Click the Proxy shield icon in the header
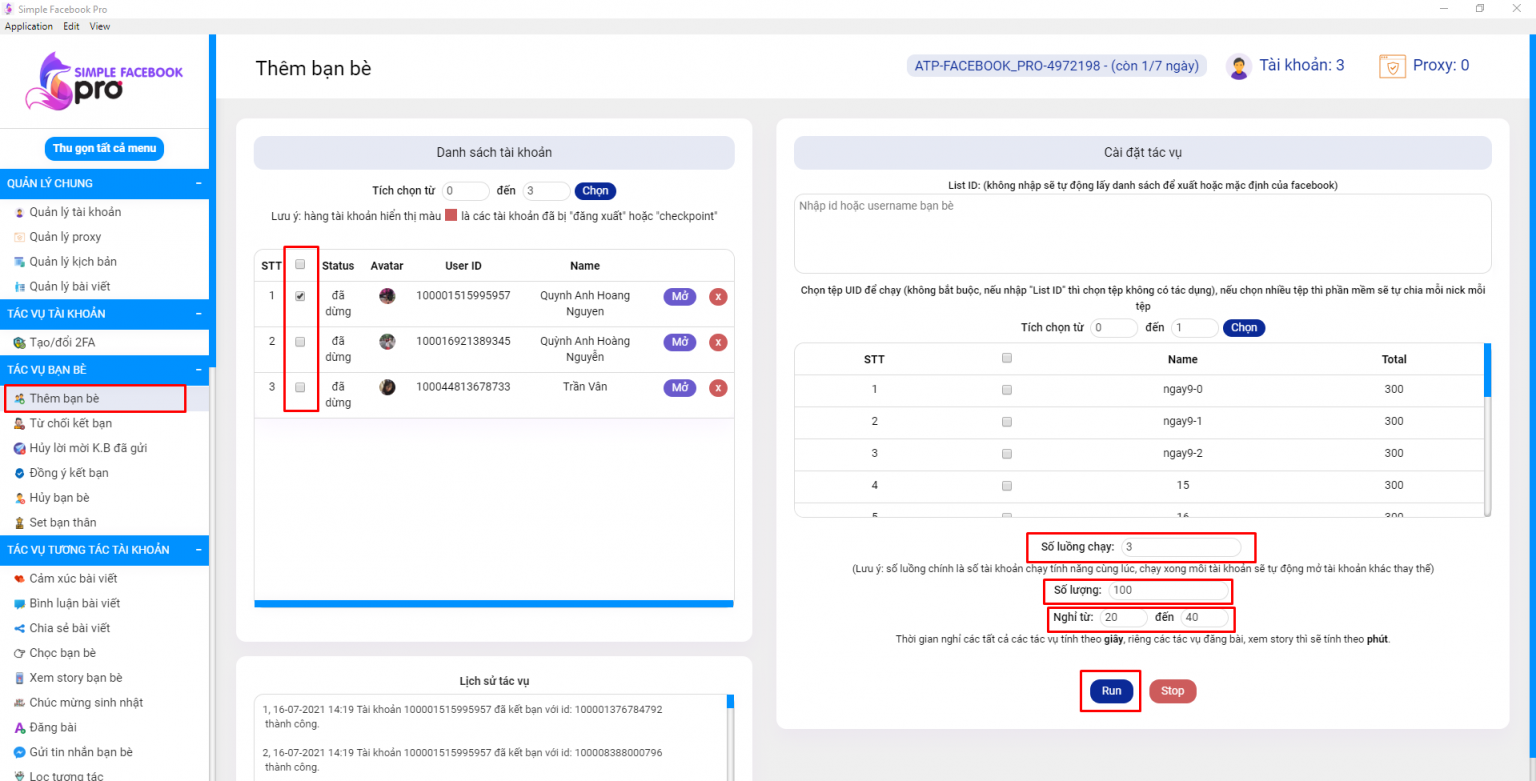The image size is (1536, 781). click(1393, 65)
